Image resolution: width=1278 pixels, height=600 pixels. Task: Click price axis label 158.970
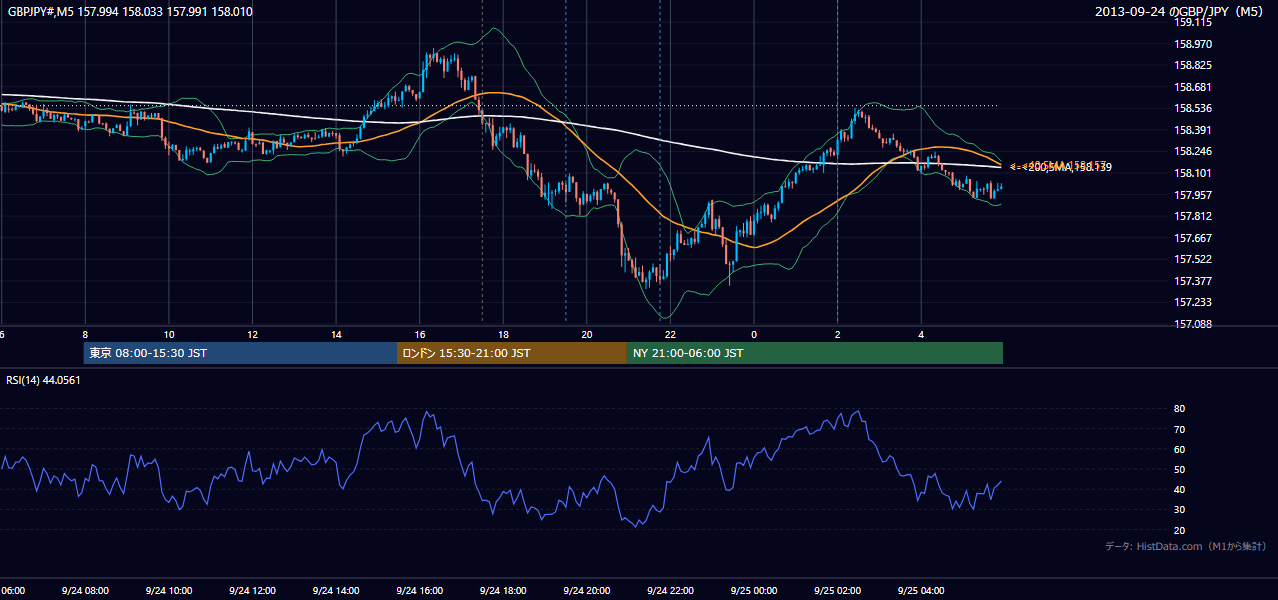[1194, 44]
